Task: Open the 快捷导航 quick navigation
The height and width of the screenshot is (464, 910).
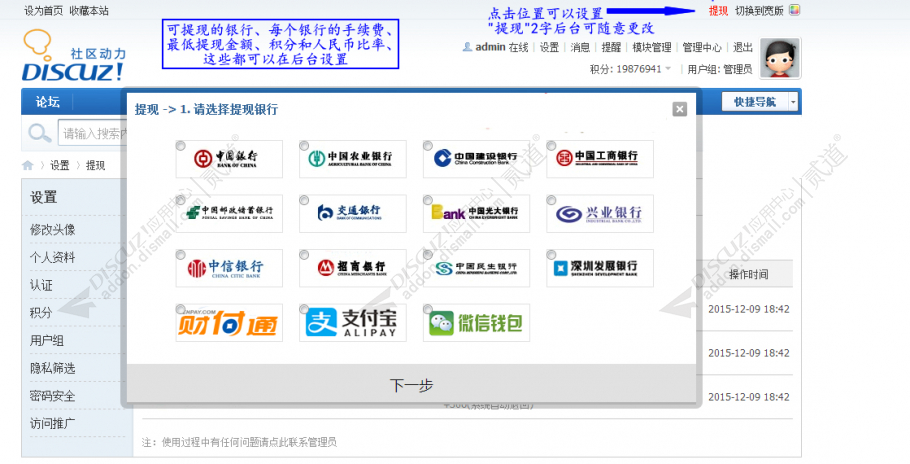Action: tap(754, 102)
